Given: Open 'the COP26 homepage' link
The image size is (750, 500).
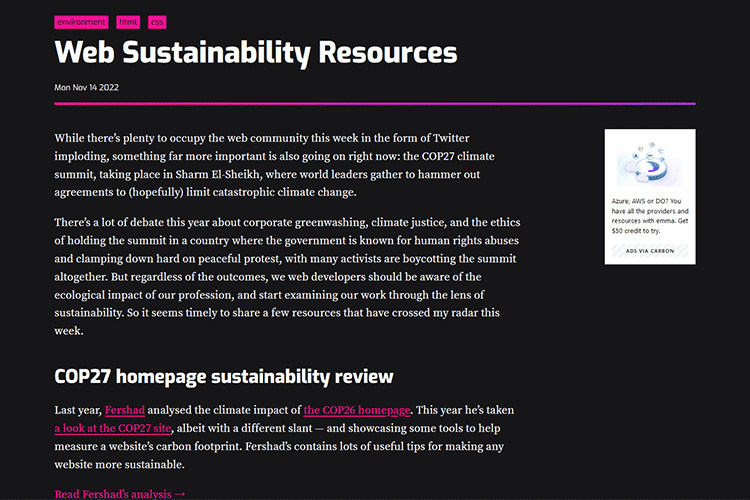Looking at the screenshot, I should pyautogui.click(x=357, y=410).
